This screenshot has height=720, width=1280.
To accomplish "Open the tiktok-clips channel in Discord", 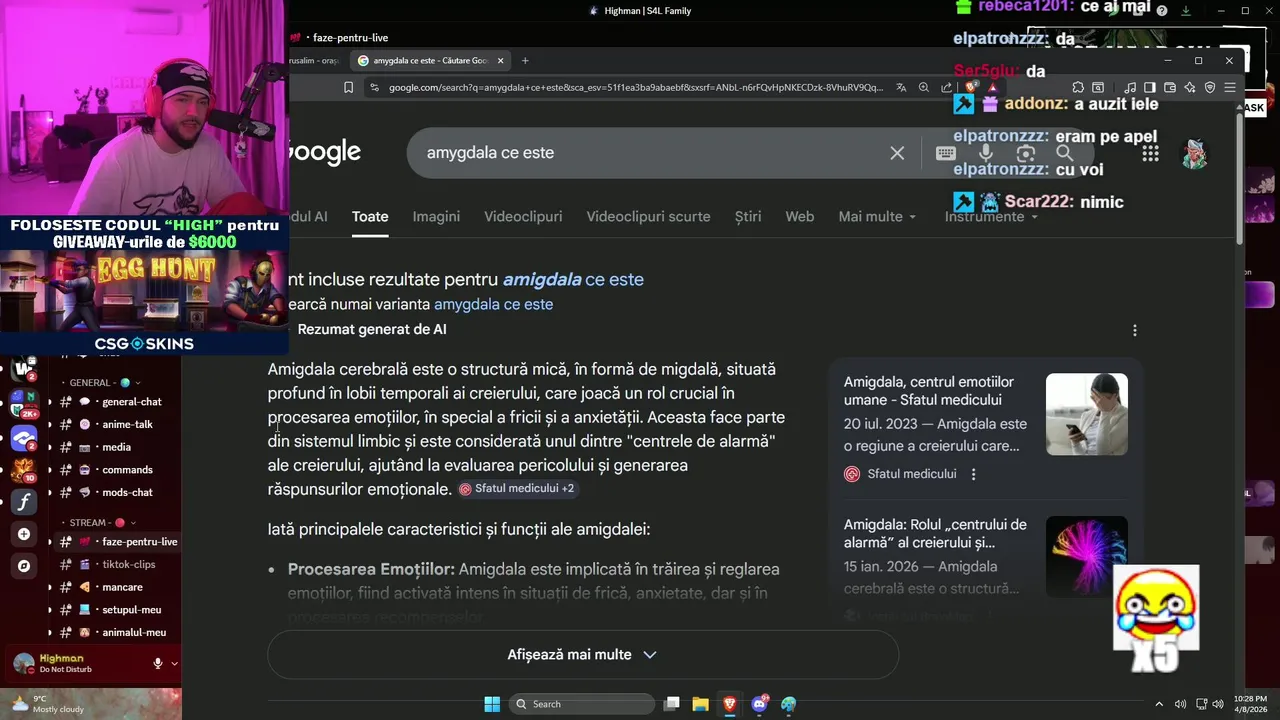I will (x=128, y=564).
